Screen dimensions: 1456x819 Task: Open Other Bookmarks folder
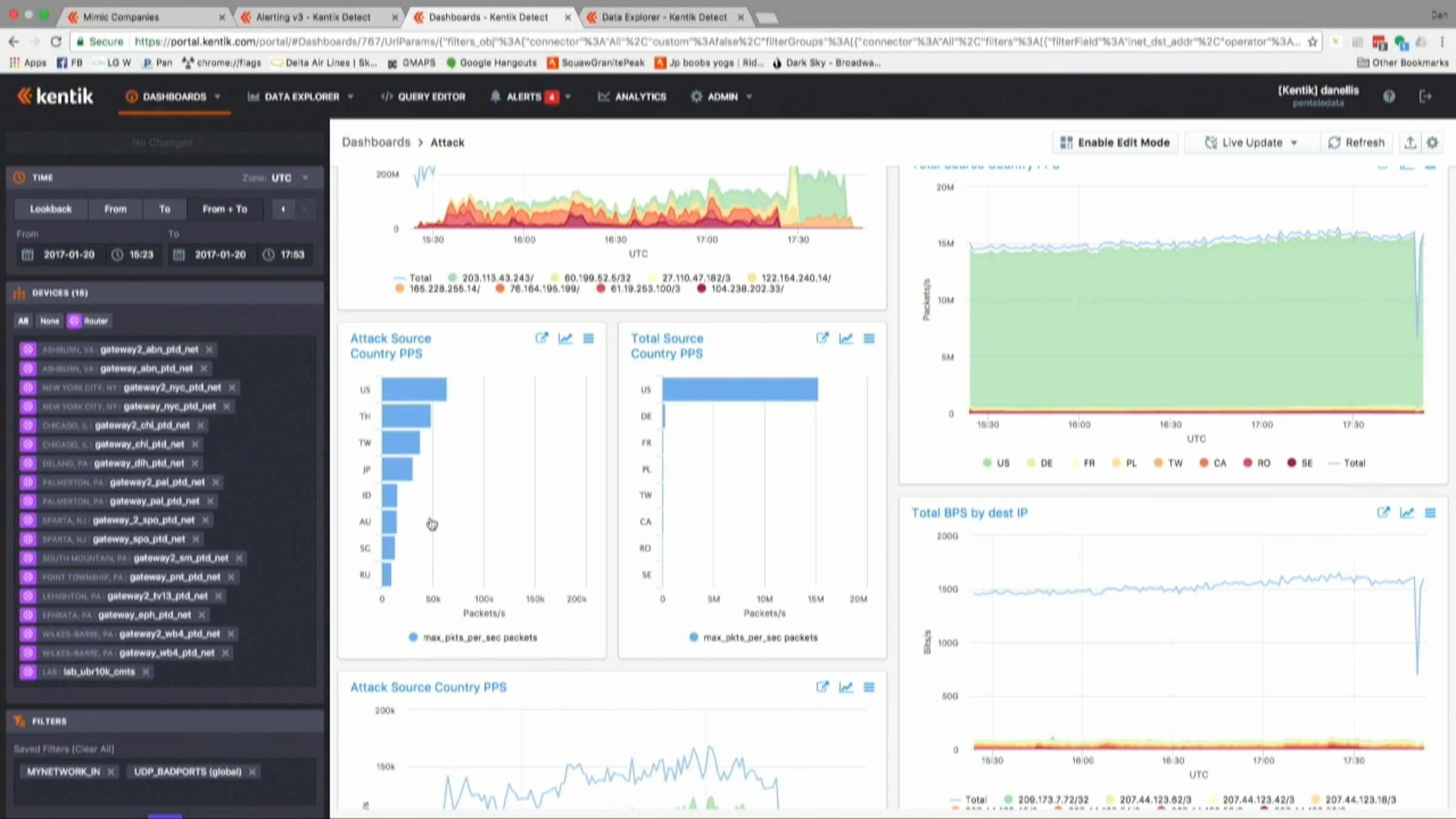[1403, 62]
